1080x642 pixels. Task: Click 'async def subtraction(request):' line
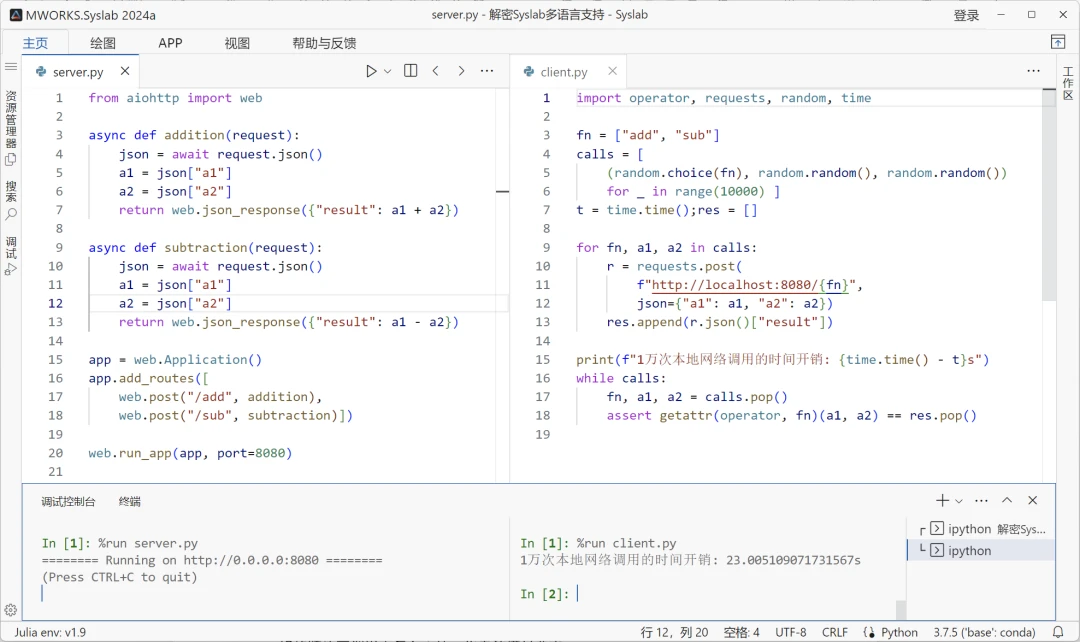click(x=205, y=247)
